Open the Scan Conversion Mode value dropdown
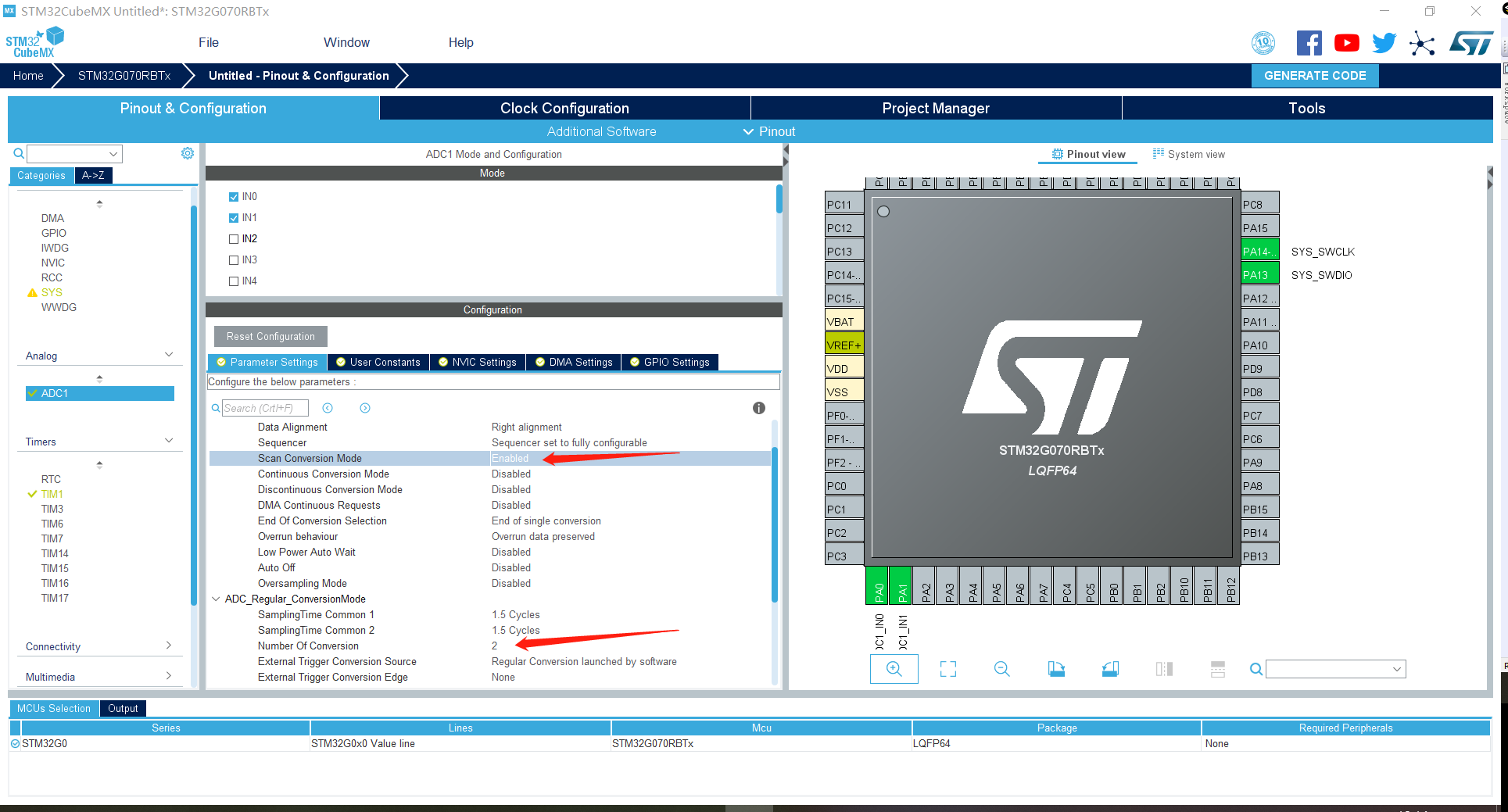This screenshot has height=812, width=1508. (x=630, y=458)
